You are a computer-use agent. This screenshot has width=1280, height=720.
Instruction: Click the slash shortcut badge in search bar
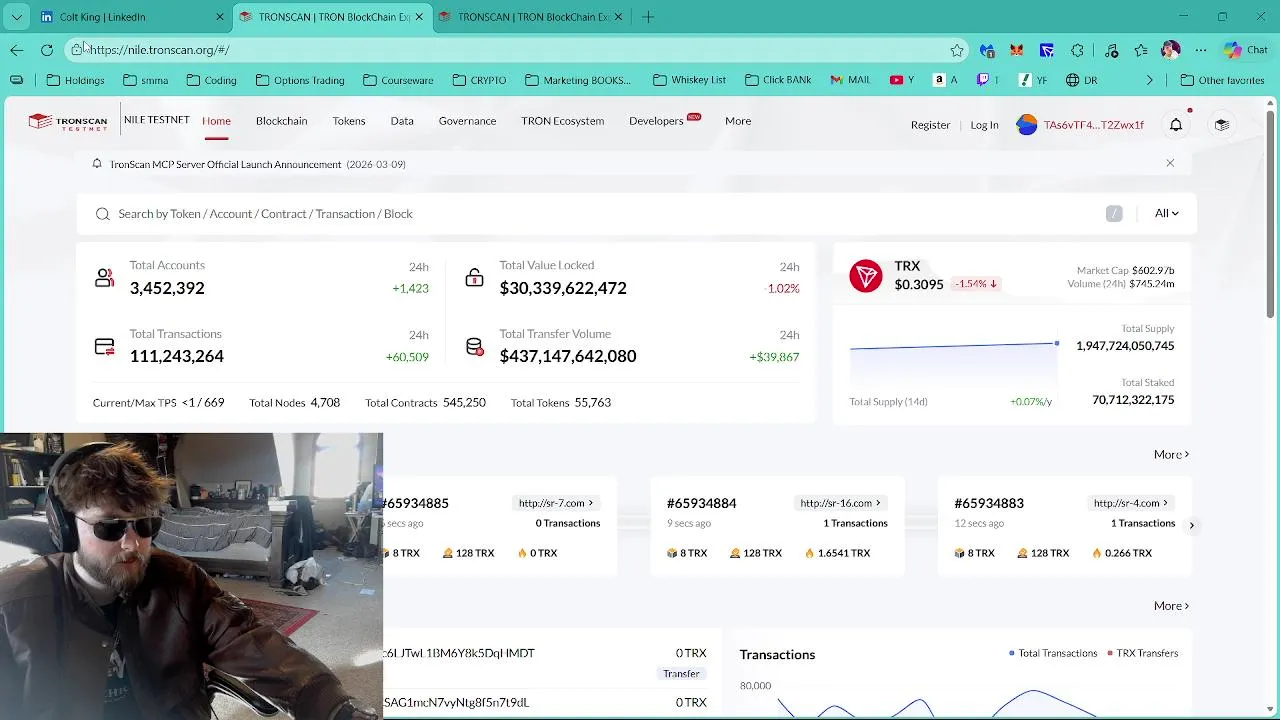(x=1114, y=213)
